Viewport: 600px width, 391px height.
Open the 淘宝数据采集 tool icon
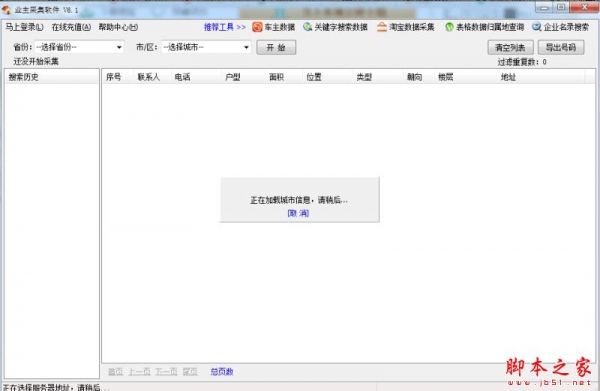[x=382, y=27]
